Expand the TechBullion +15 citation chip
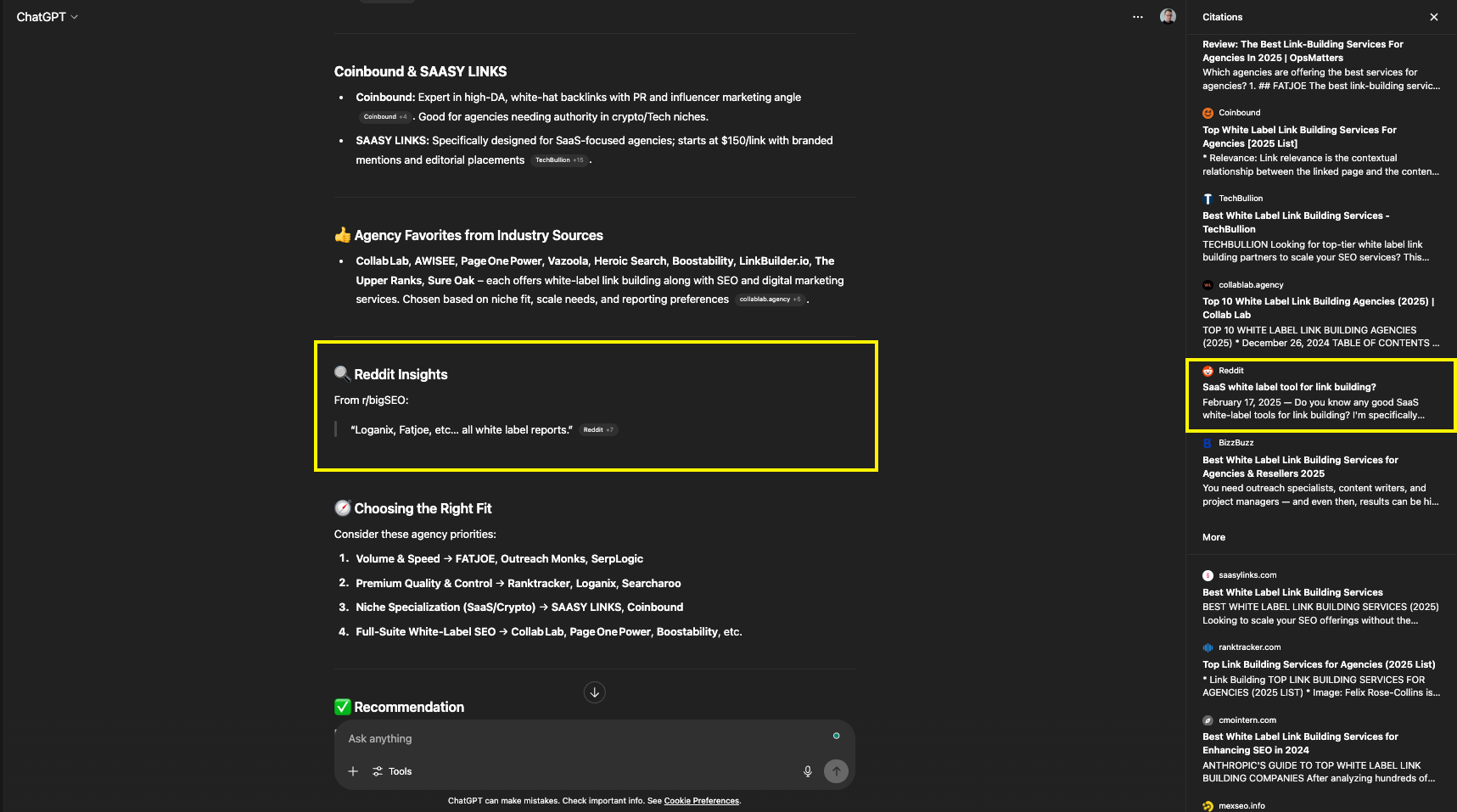Viewport: 1457px width, 812px height. [559, 160]
